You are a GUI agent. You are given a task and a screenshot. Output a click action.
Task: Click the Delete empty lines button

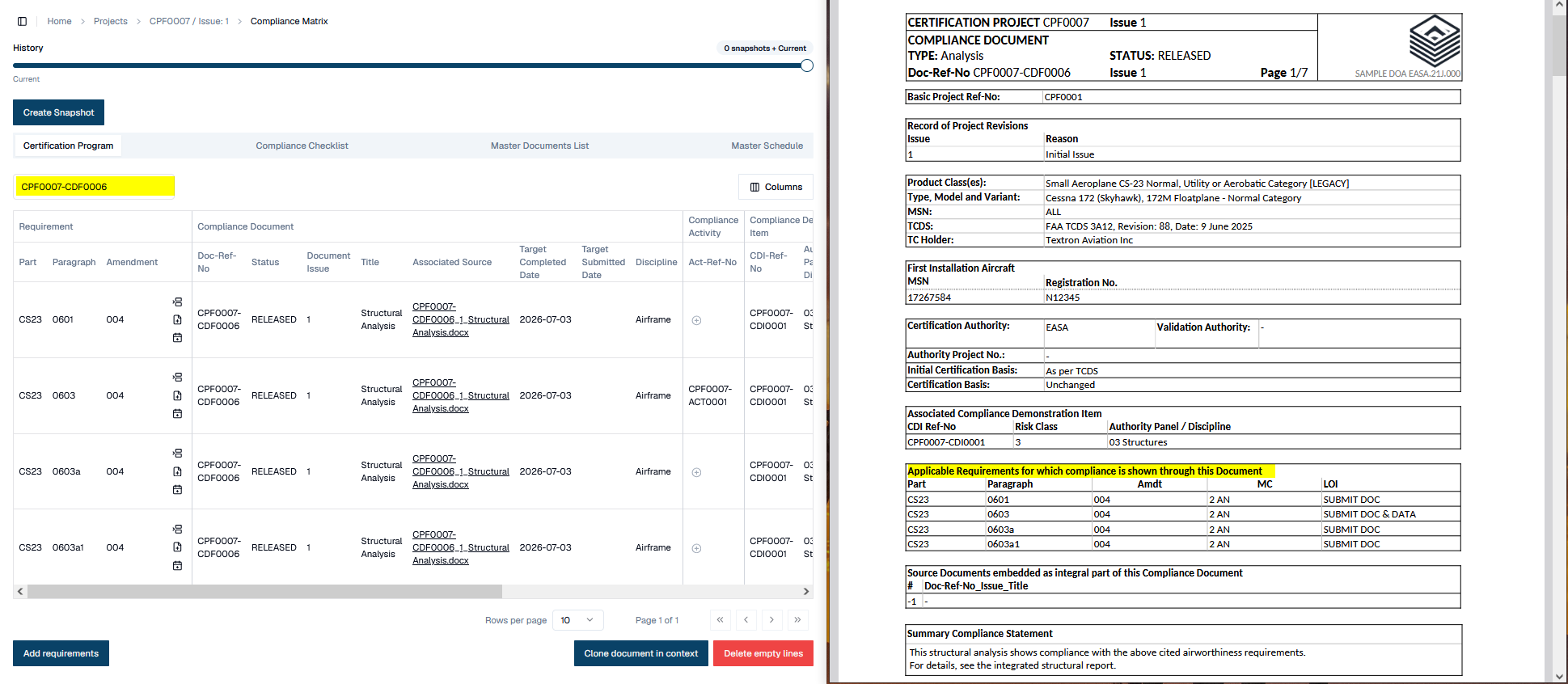[763, 653]
